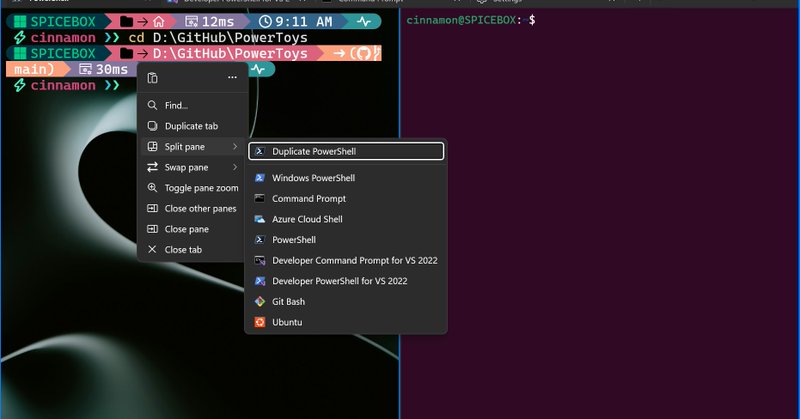Launch Azure Cloud Shell from submenu

[x=346, y=219]
